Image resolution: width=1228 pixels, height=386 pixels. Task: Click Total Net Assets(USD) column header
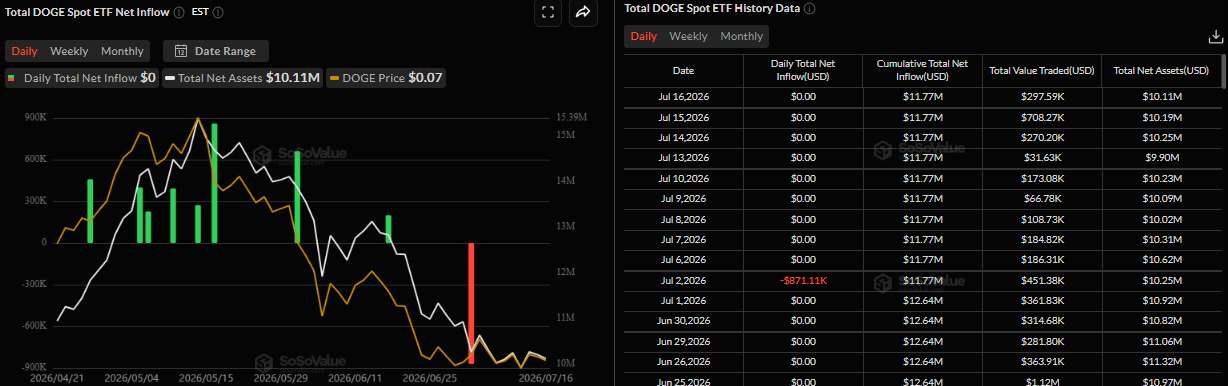1161,71
